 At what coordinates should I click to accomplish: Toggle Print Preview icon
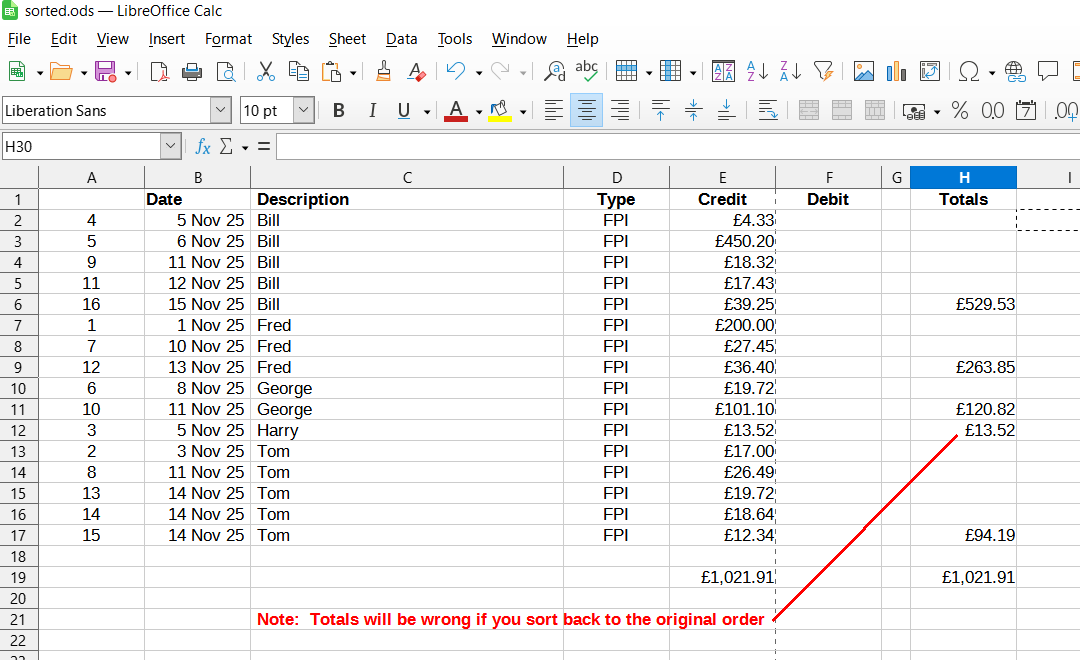tap(225, 71)
